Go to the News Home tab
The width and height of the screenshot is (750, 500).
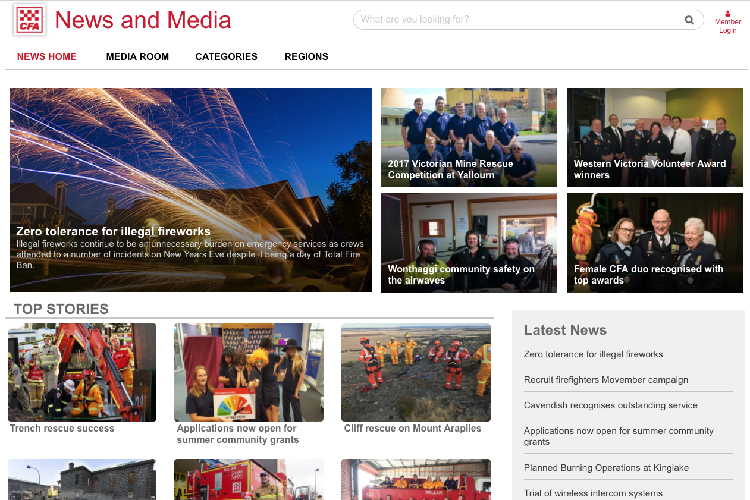[47, 57]
